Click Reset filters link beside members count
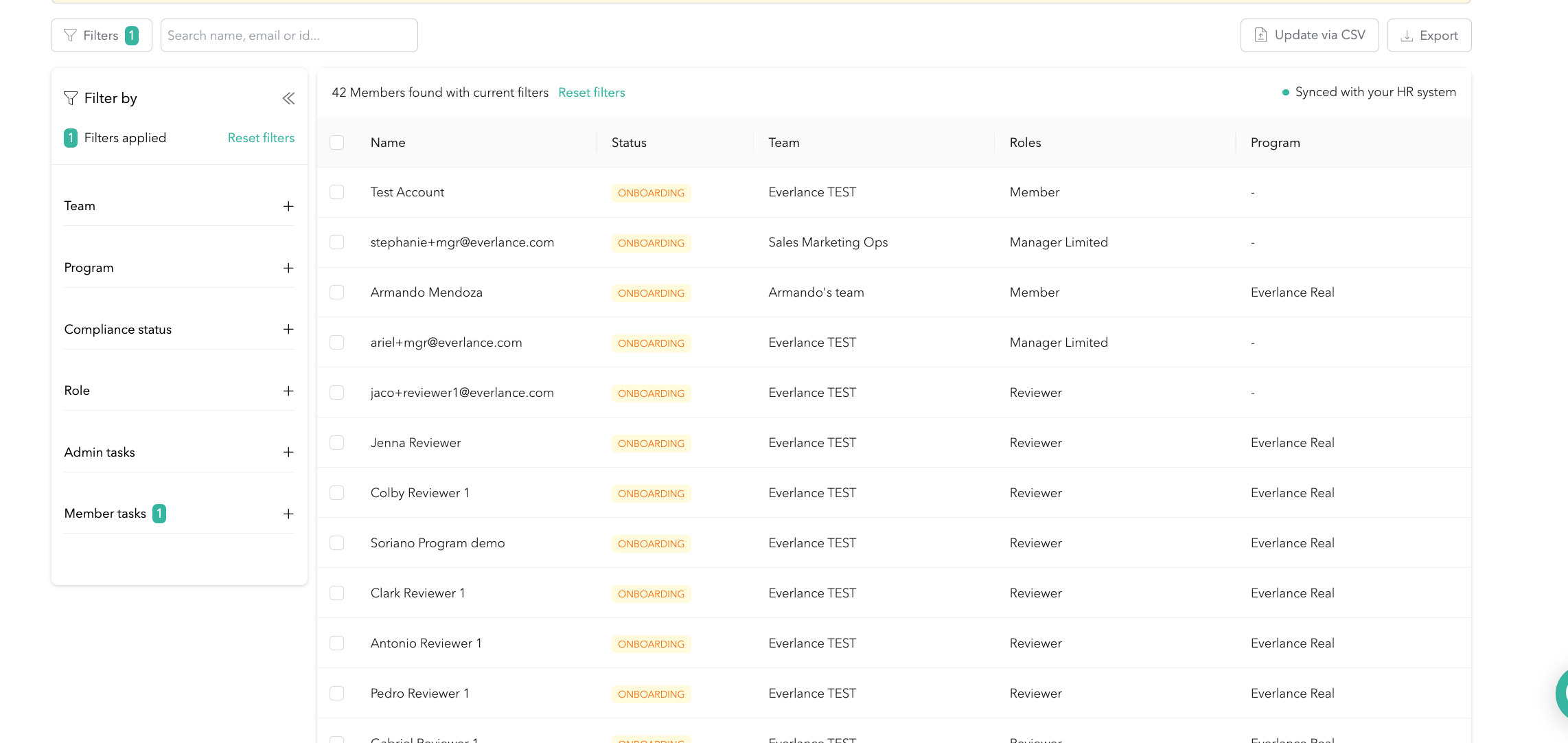 coord(591,93)
